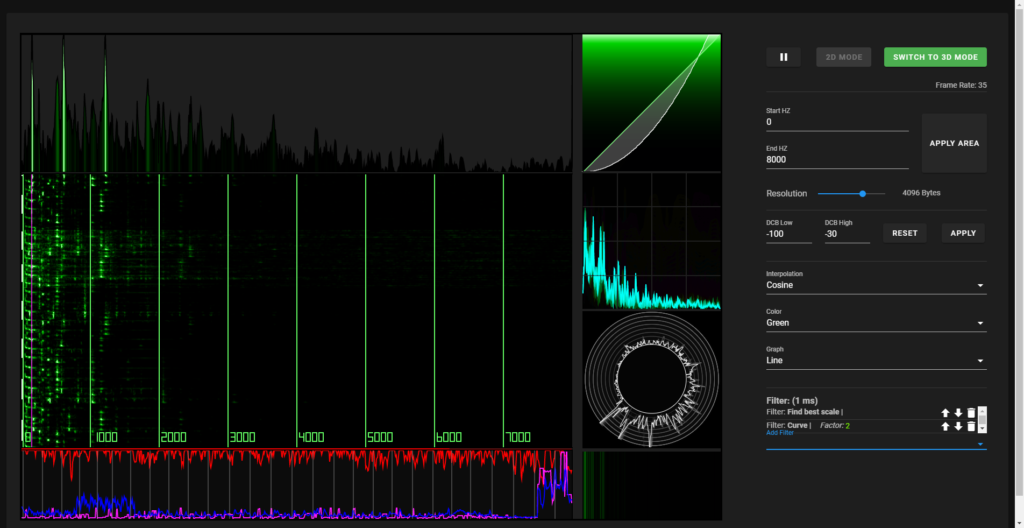Reset the DCB range
Image resolution: width=1024 pixels, height=528 pixels.
click(904, 233)
